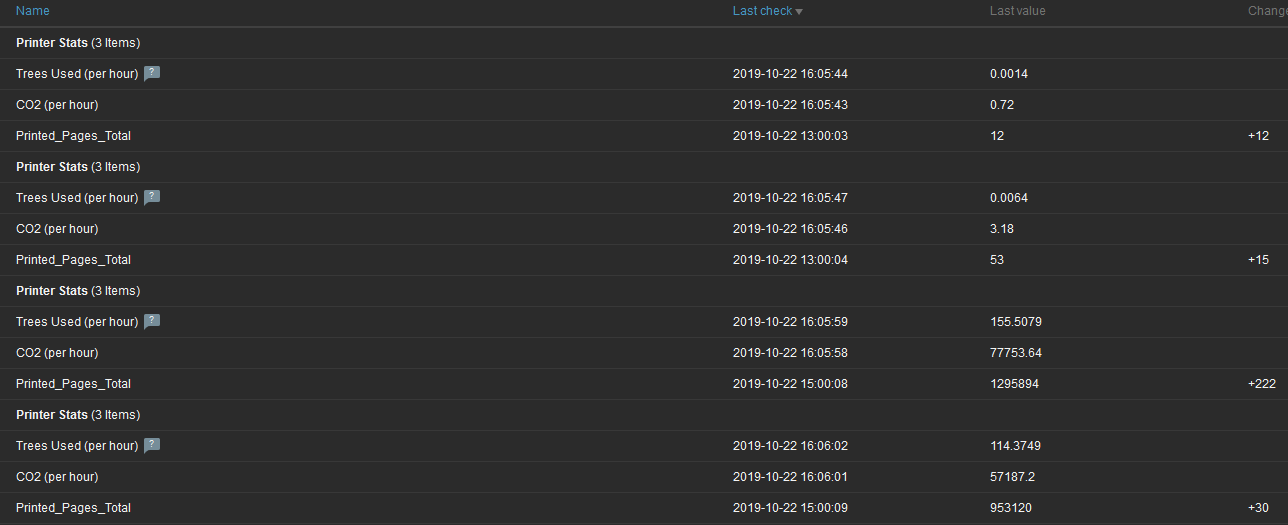
Task: Toggle the Printer Stats group above the 155.5079 row
Action: click(x=50, y=291)
